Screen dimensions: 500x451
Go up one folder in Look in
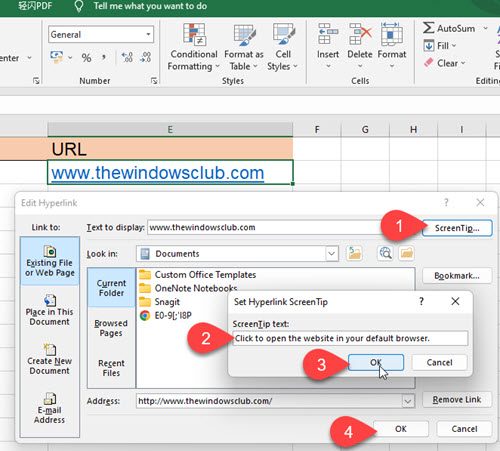point(354,253)
